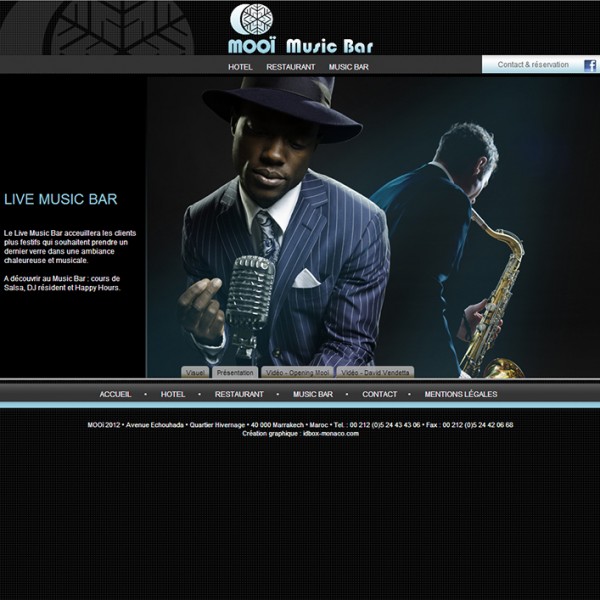Open the Vidéo - Opening Mooï tab
The height and width of the screenshot is (600, 600).
[x=296, y=372]
